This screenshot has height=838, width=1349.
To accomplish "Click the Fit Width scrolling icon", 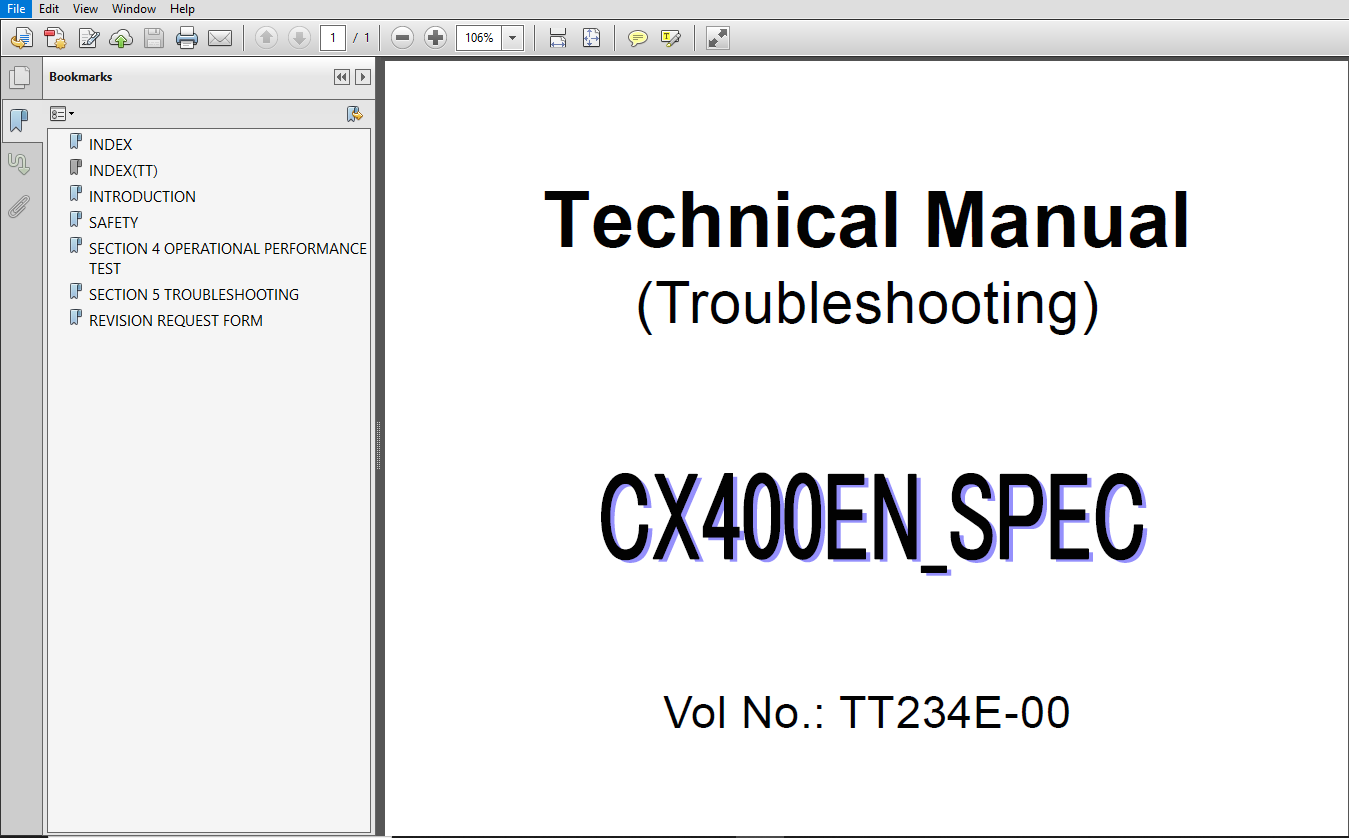I will coord(558,38).
